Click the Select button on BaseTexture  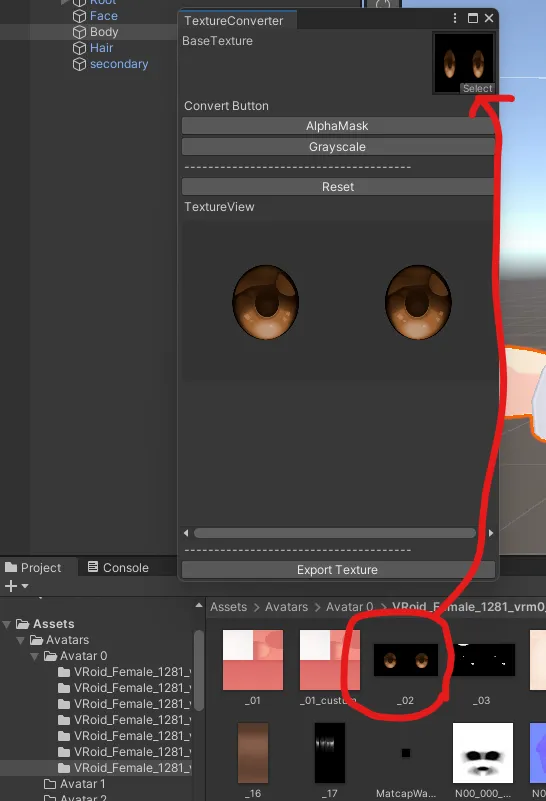coord(477,88)
